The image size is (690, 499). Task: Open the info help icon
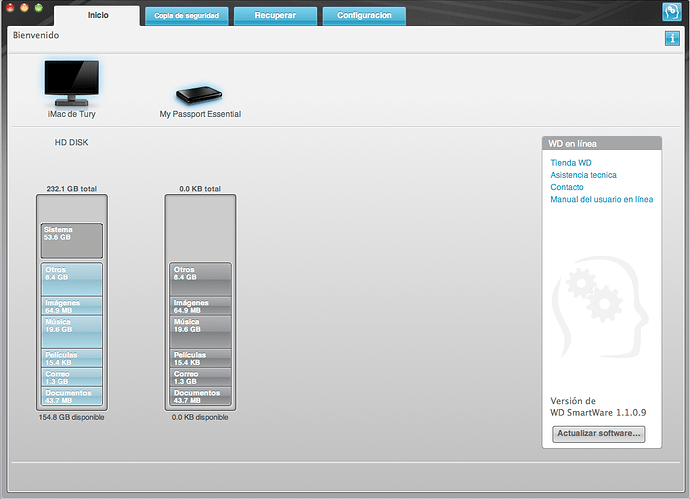(672, 38)
